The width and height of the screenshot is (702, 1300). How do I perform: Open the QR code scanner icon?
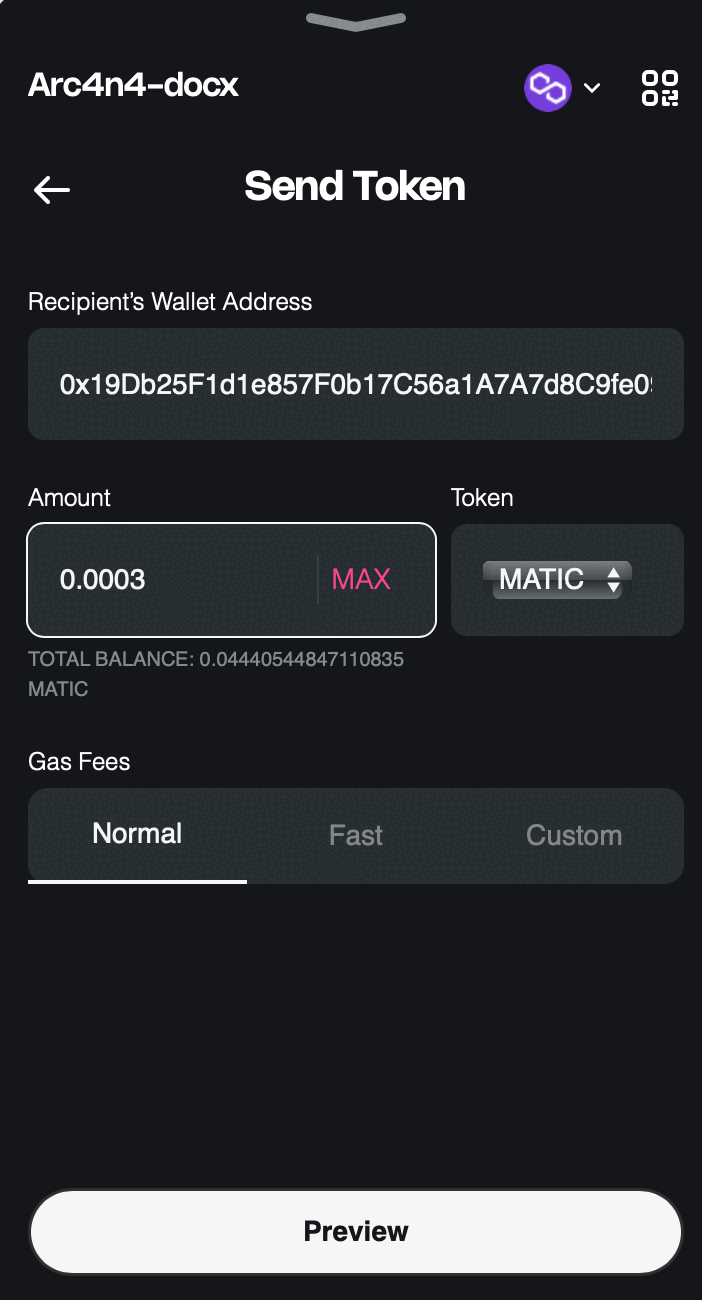[660, 88]
